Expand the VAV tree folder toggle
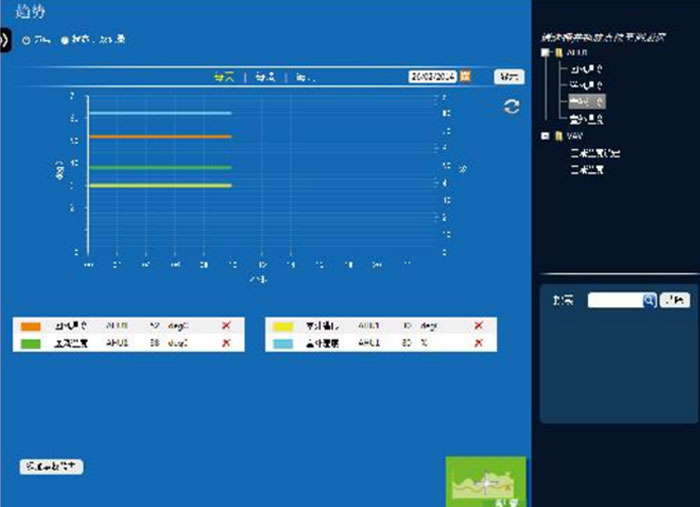Viewport: 700px width, 507px height. (x=545, y=136)
